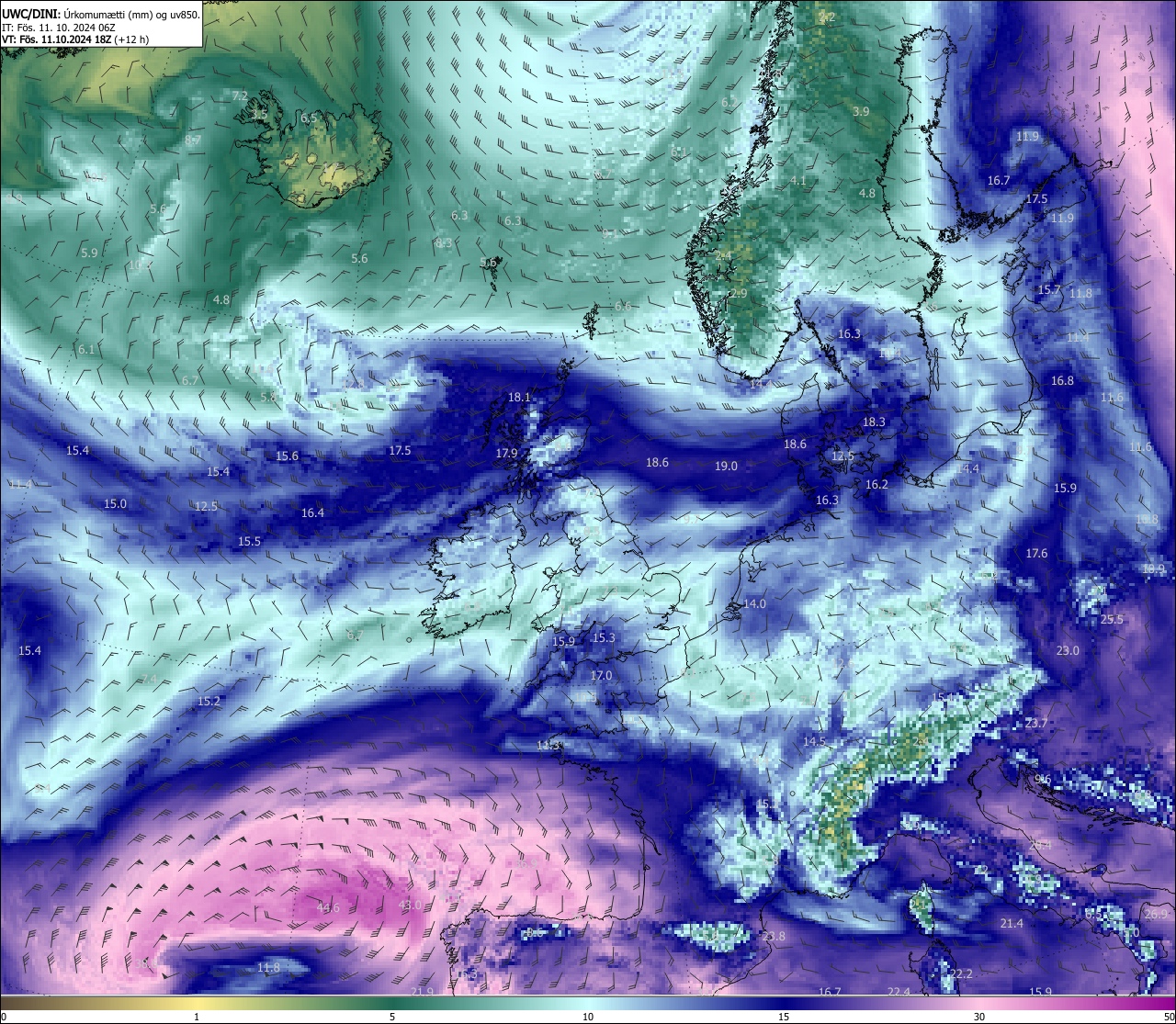The height and width of the screenshot is (1024, 1176).
Task: Click the 25.5 value label
Action: click(x=1112, y=620)
